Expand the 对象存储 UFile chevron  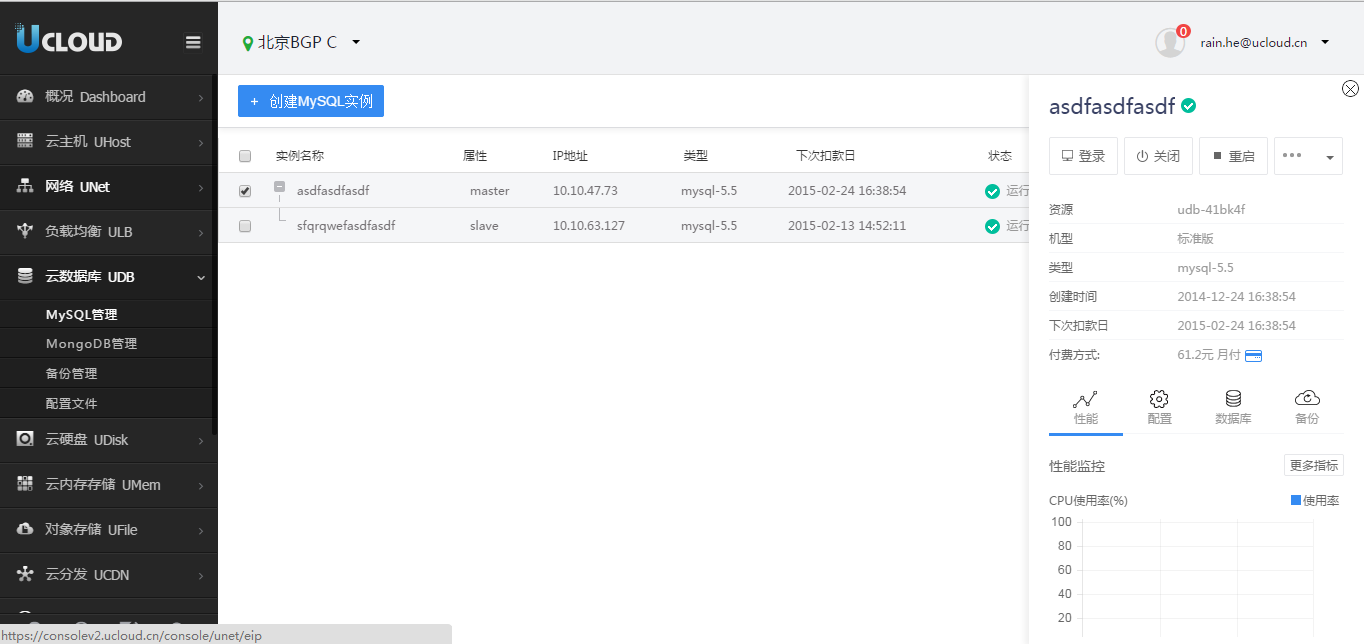coord(201,530)
